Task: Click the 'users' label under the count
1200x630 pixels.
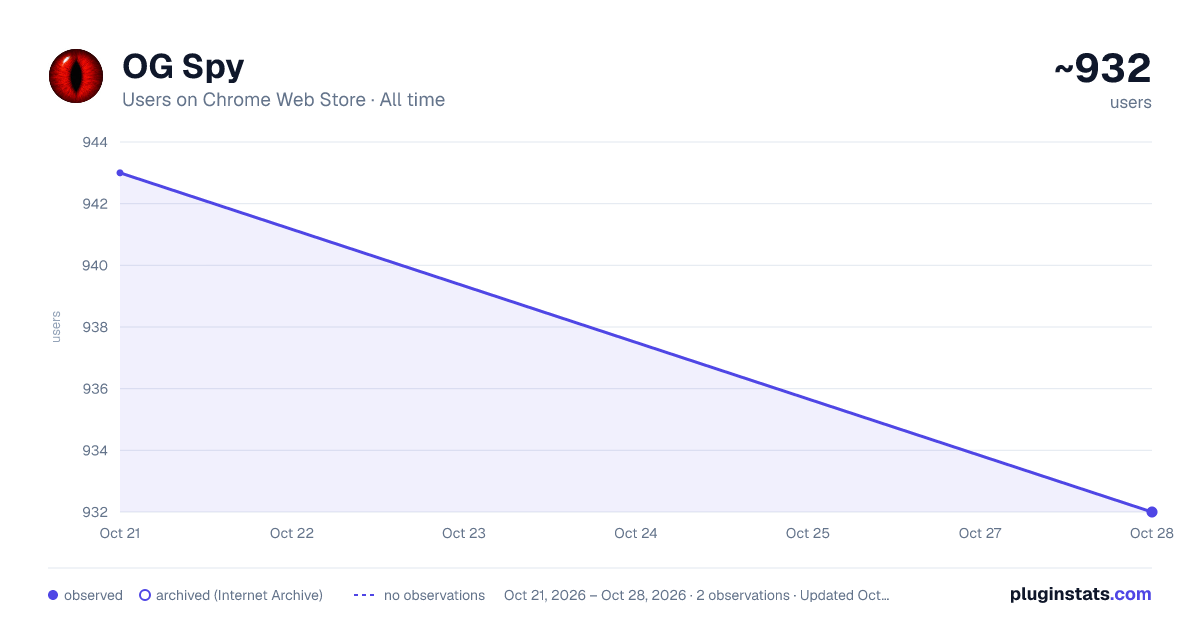Action: (1131, 102)
